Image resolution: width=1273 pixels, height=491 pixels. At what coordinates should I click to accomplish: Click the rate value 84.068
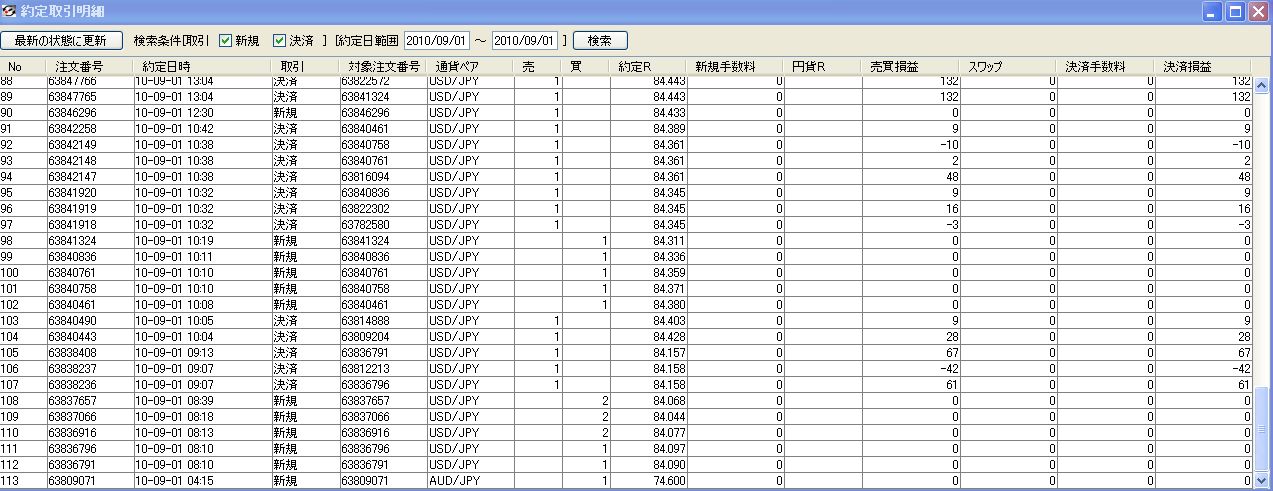668,401
